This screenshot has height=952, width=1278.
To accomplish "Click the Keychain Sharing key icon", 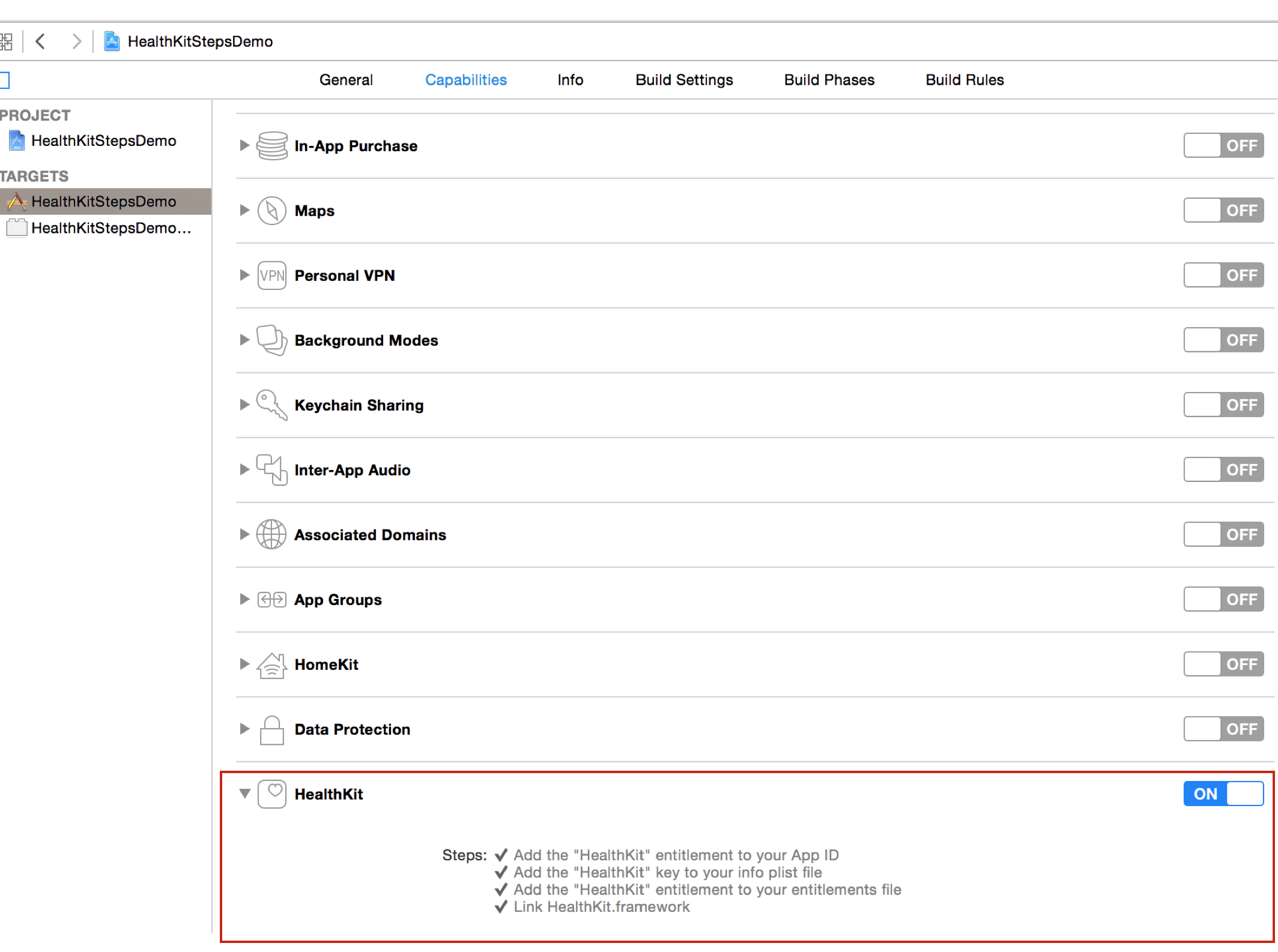I will pyautogui.click(x=272, y=405).
